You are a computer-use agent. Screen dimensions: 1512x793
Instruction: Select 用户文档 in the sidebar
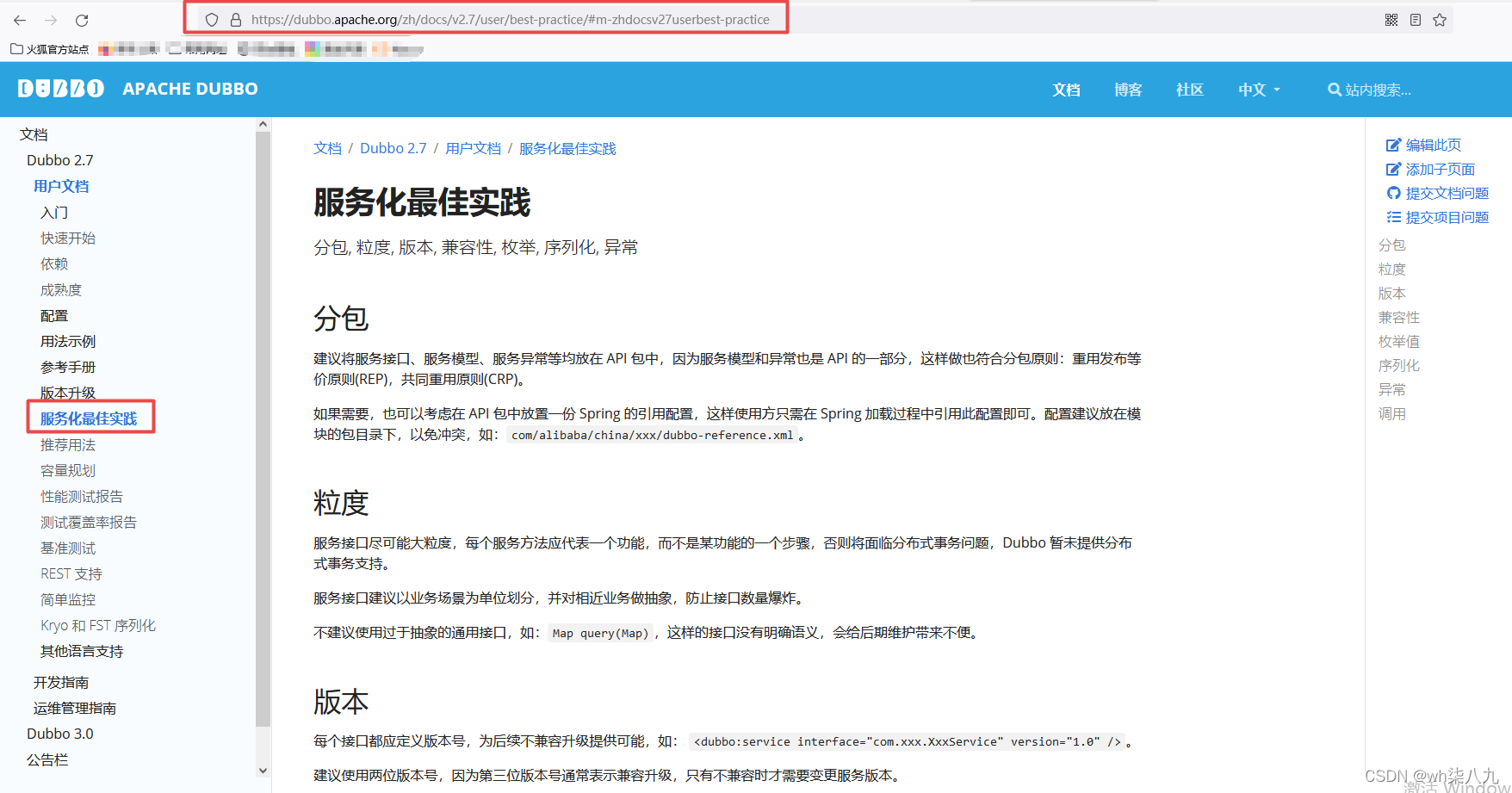point(61,186)
